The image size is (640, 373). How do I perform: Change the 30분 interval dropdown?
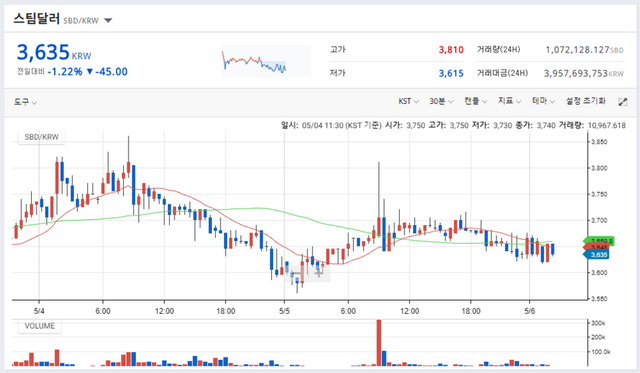click(441, 101)
